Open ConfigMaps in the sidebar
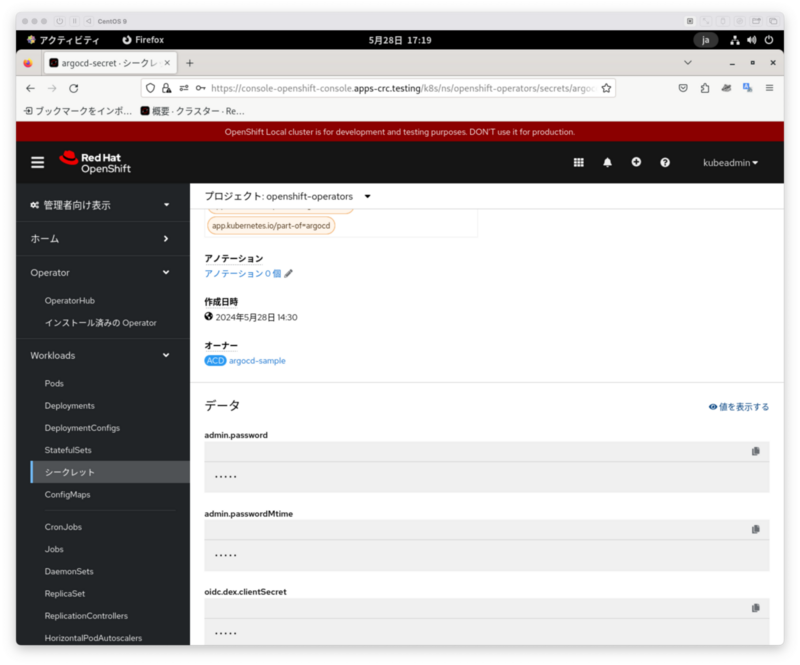Viewport: 800px width, 665px height. point(67,495)
